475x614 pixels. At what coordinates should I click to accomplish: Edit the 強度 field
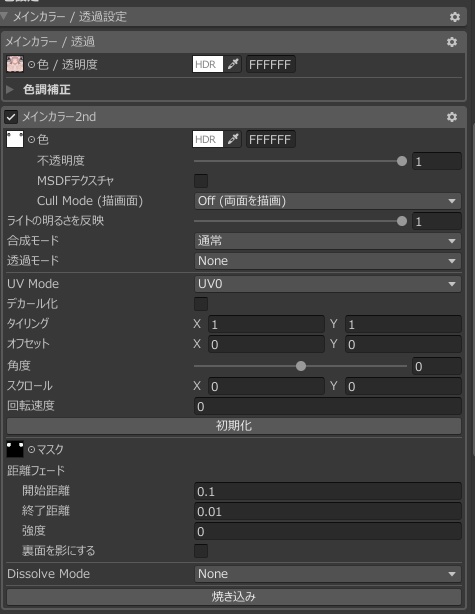(x=328, y=531)
